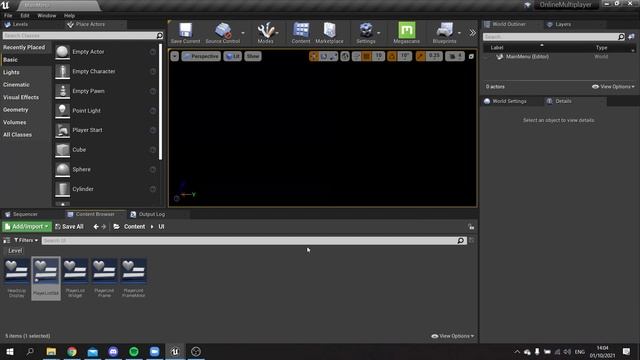Select the Cube actor icon

click(62, 150)
